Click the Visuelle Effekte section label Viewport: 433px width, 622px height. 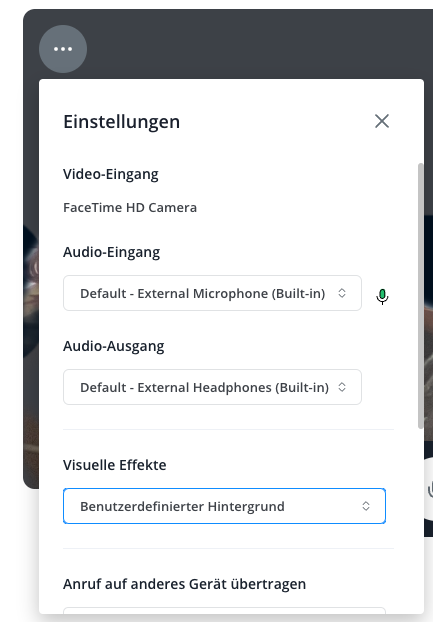pos(115,465)
